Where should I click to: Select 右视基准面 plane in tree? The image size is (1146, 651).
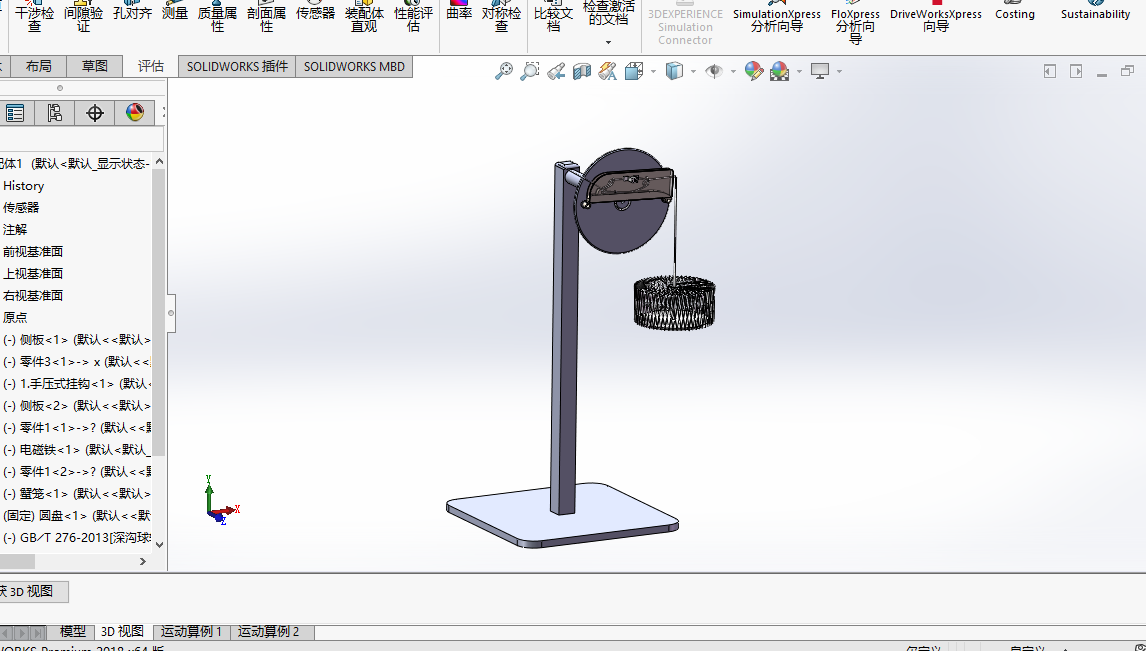pyautogui.click(x=33, y=295)
